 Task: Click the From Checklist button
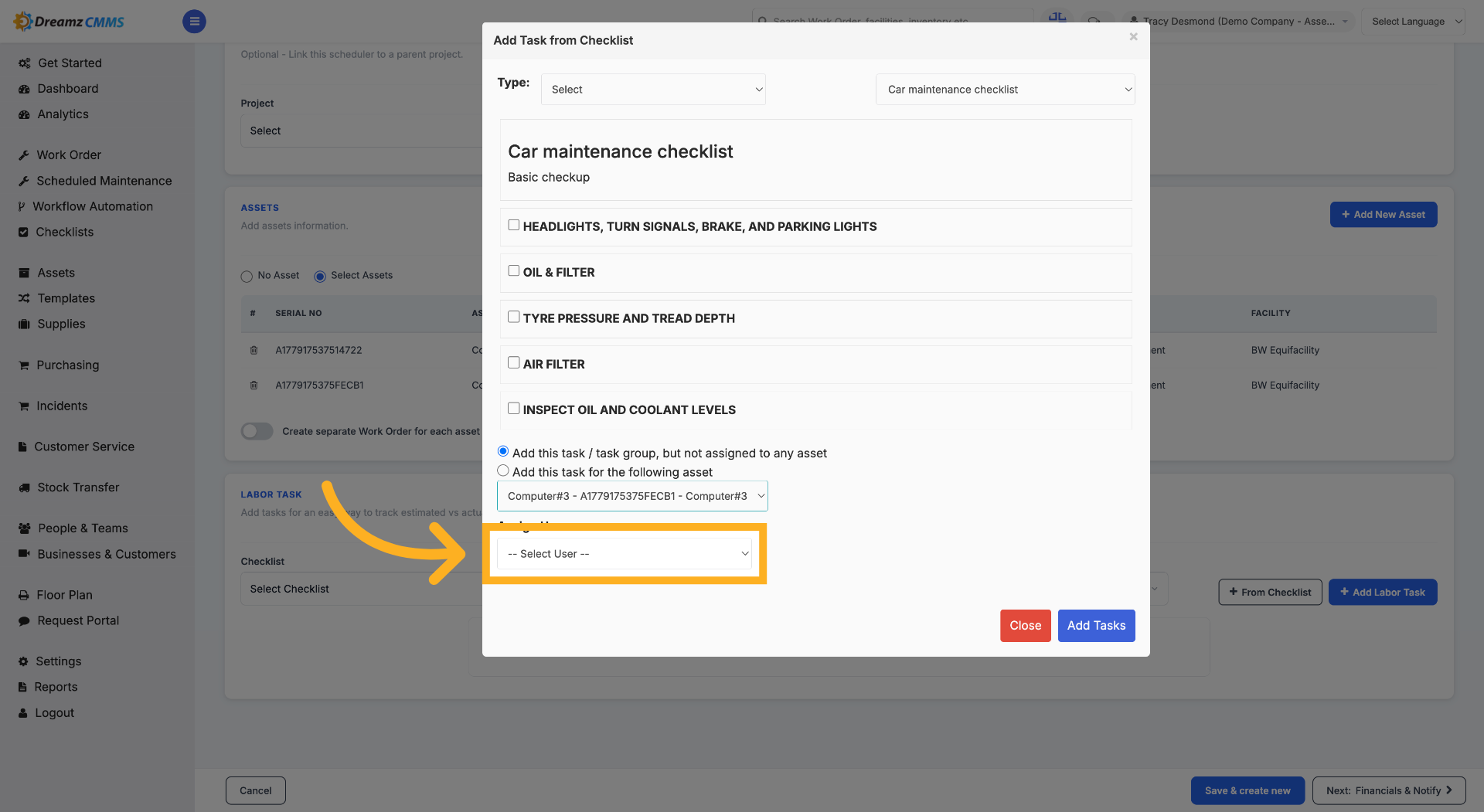coord(1270,593)
